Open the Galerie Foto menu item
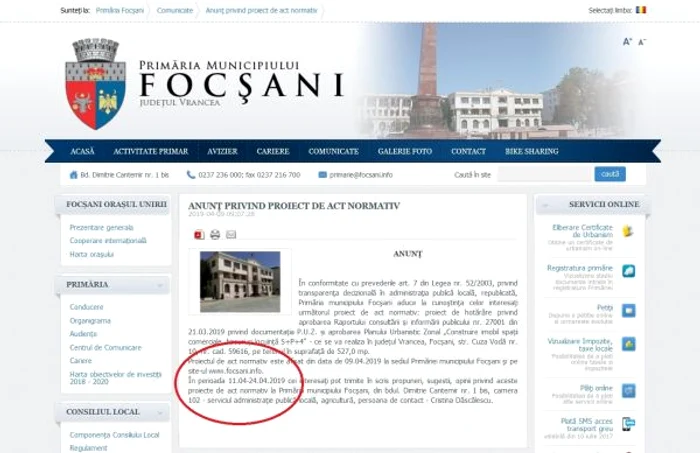Viewport: 700px width, 453px height. [x=405, y=151]
